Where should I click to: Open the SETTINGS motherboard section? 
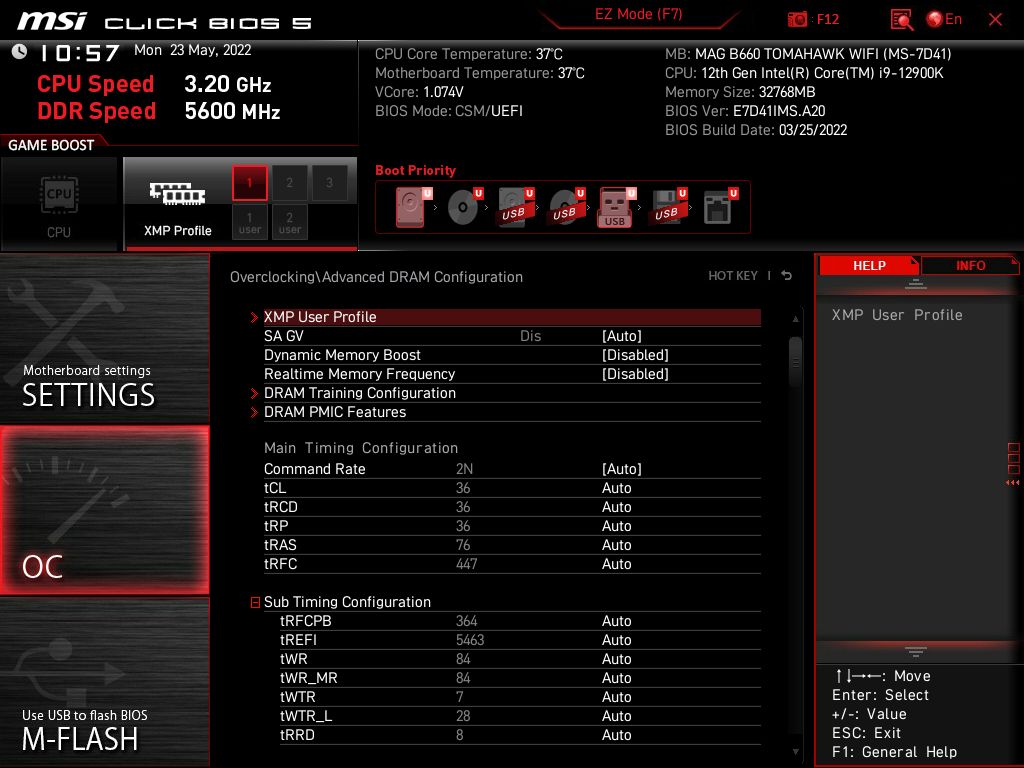[104, 338]
